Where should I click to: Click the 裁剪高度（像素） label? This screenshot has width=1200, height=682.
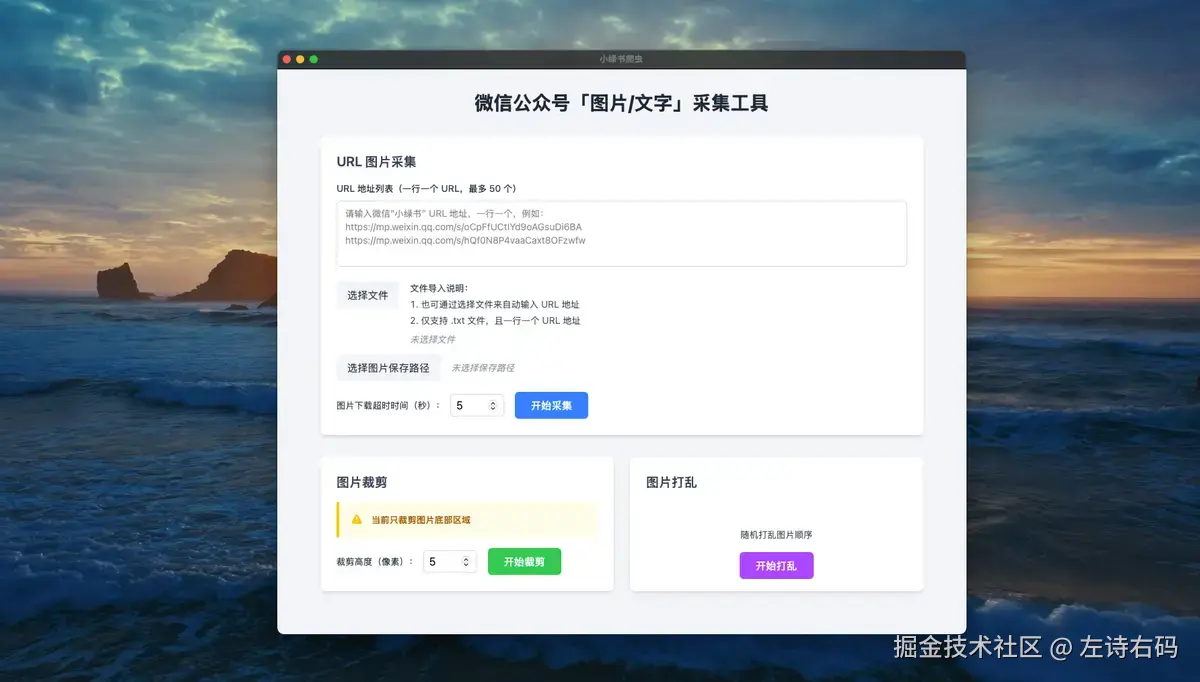coord(375,562)
